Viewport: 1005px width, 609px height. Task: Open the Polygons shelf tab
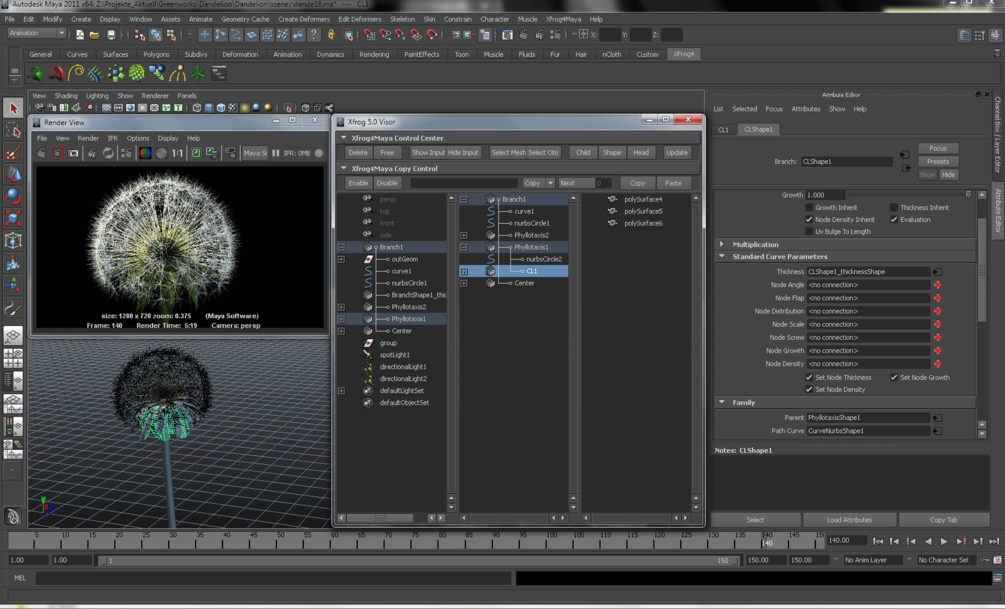click(x=156, y=54)
